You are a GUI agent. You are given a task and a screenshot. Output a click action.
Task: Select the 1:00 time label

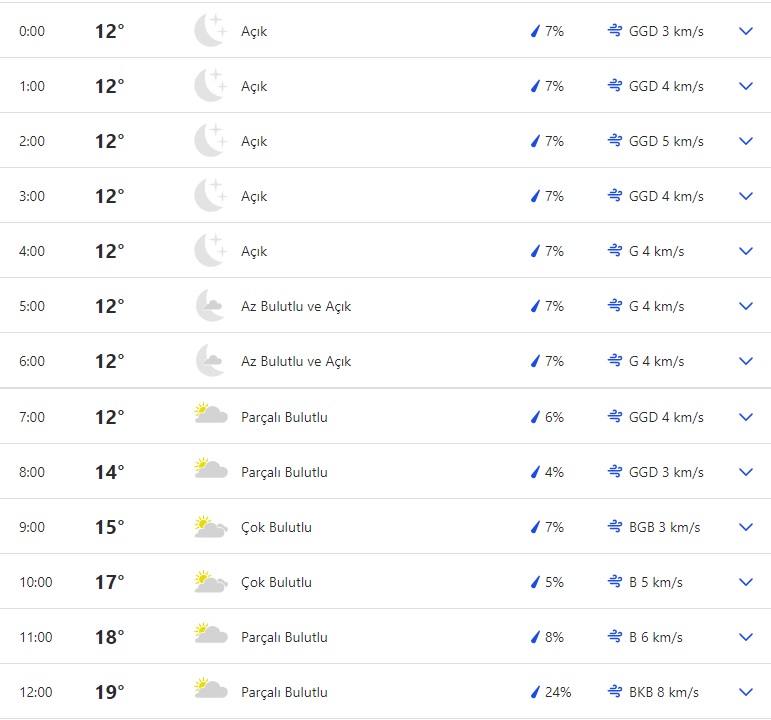click(x=32, y=86)
